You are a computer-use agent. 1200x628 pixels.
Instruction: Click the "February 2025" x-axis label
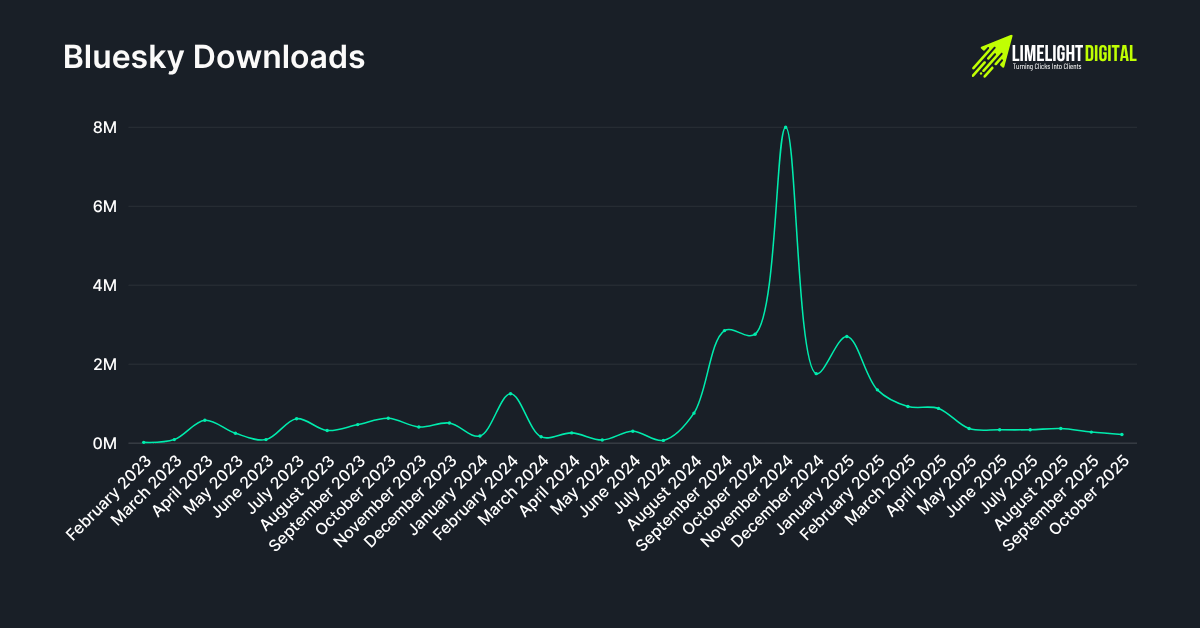[844, 496]
